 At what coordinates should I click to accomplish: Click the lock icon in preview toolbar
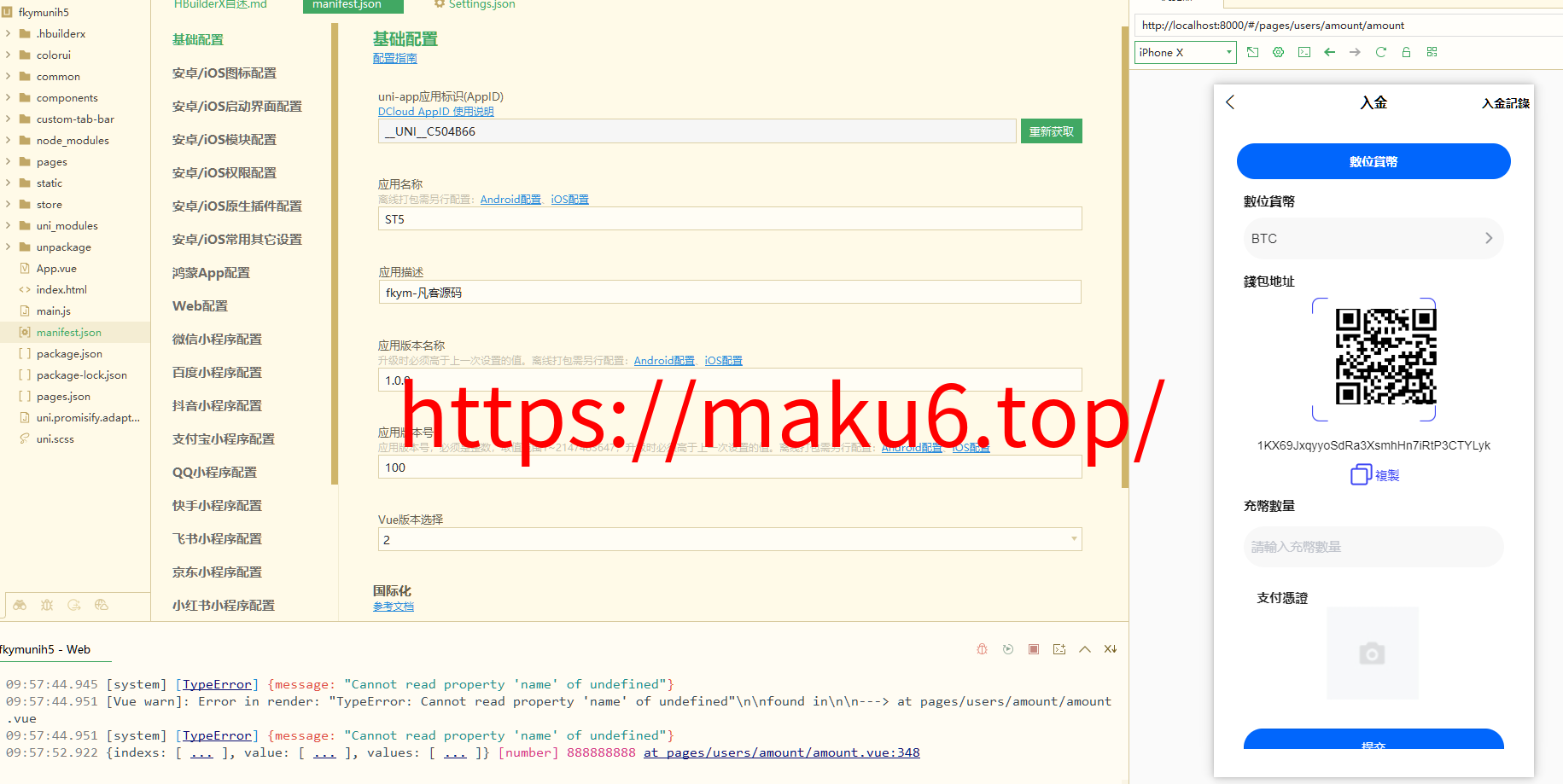pyautogui.click(x=1406, y=52)
